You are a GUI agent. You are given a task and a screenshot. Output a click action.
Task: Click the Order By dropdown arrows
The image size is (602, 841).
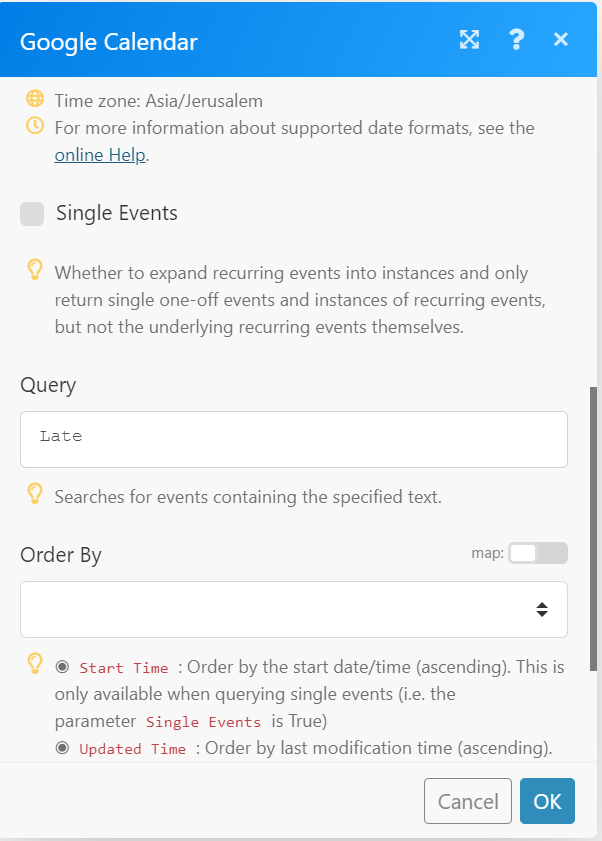tap(542, 610)
